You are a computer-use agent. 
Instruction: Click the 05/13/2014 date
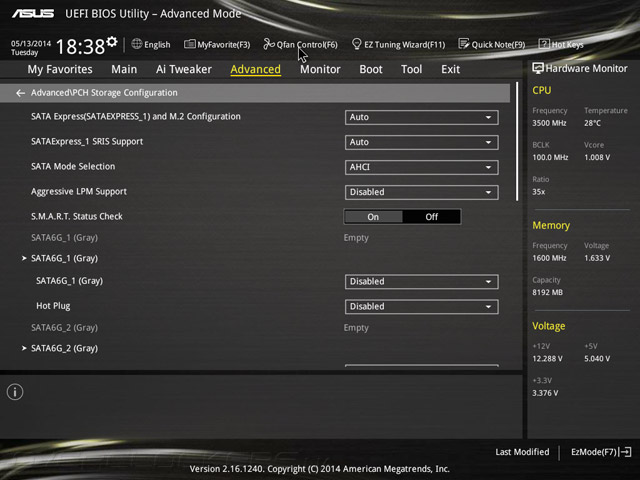tap(31, 43)
